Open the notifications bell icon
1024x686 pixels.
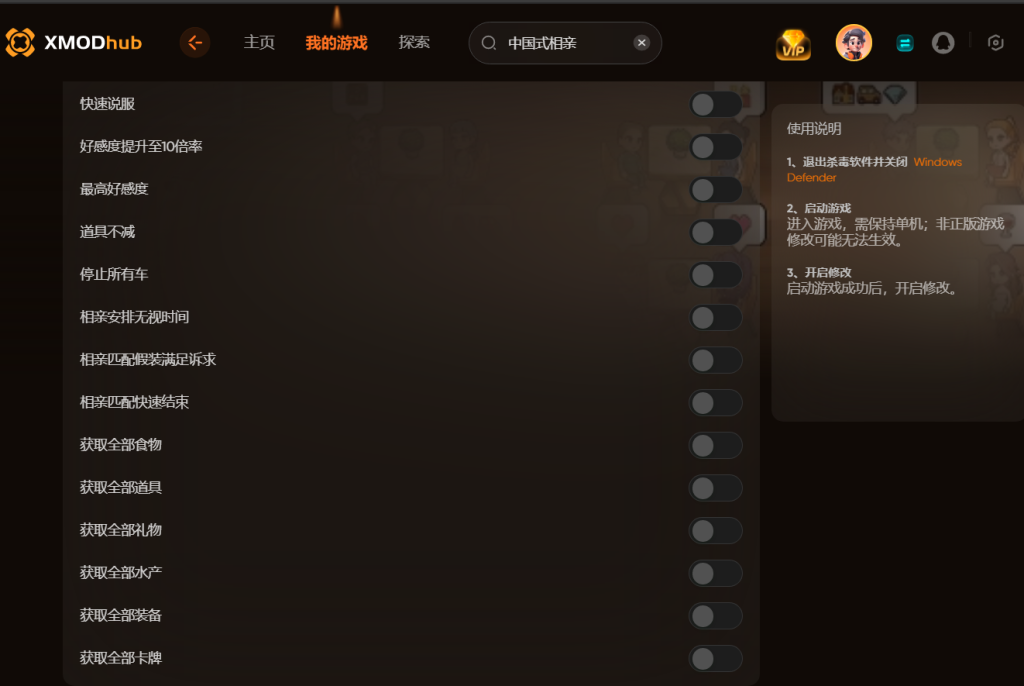942,43
